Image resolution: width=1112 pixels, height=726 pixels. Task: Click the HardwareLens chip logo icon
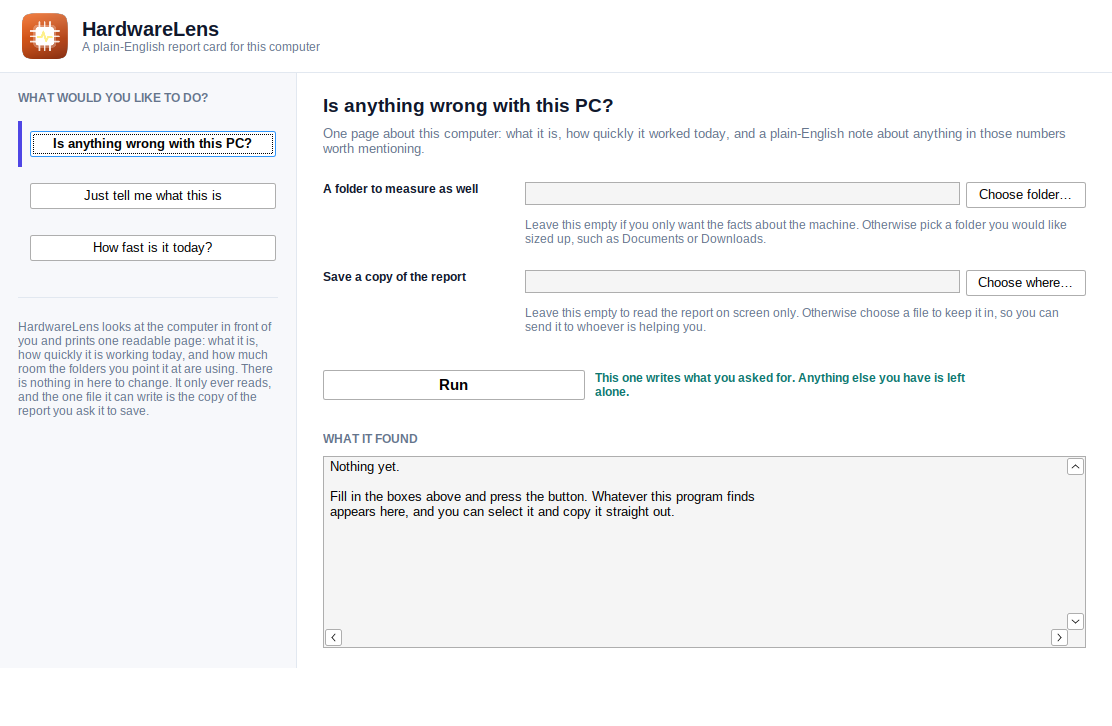(x=45, y=36)
